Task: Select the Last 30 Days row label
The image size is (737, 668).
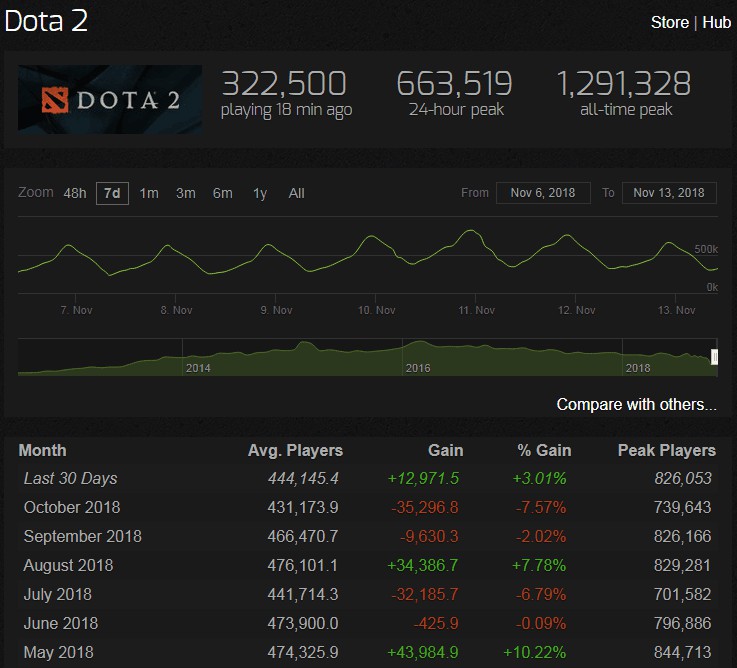Action: tap(71, 479)
